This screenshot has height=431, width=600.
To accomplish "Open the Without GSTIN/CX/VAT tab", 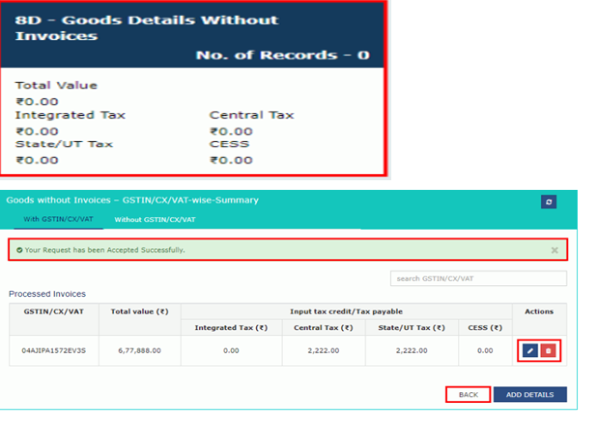I will (154, 218).
